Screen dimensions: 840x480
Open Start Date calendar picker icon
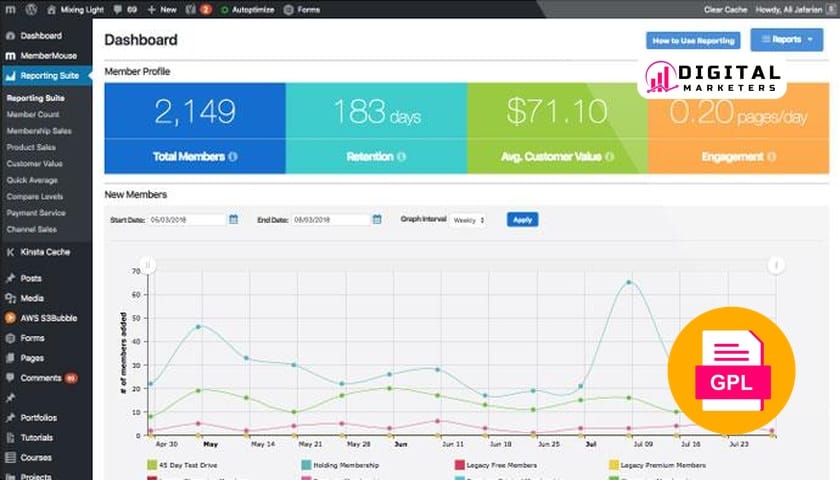(233, 219)
